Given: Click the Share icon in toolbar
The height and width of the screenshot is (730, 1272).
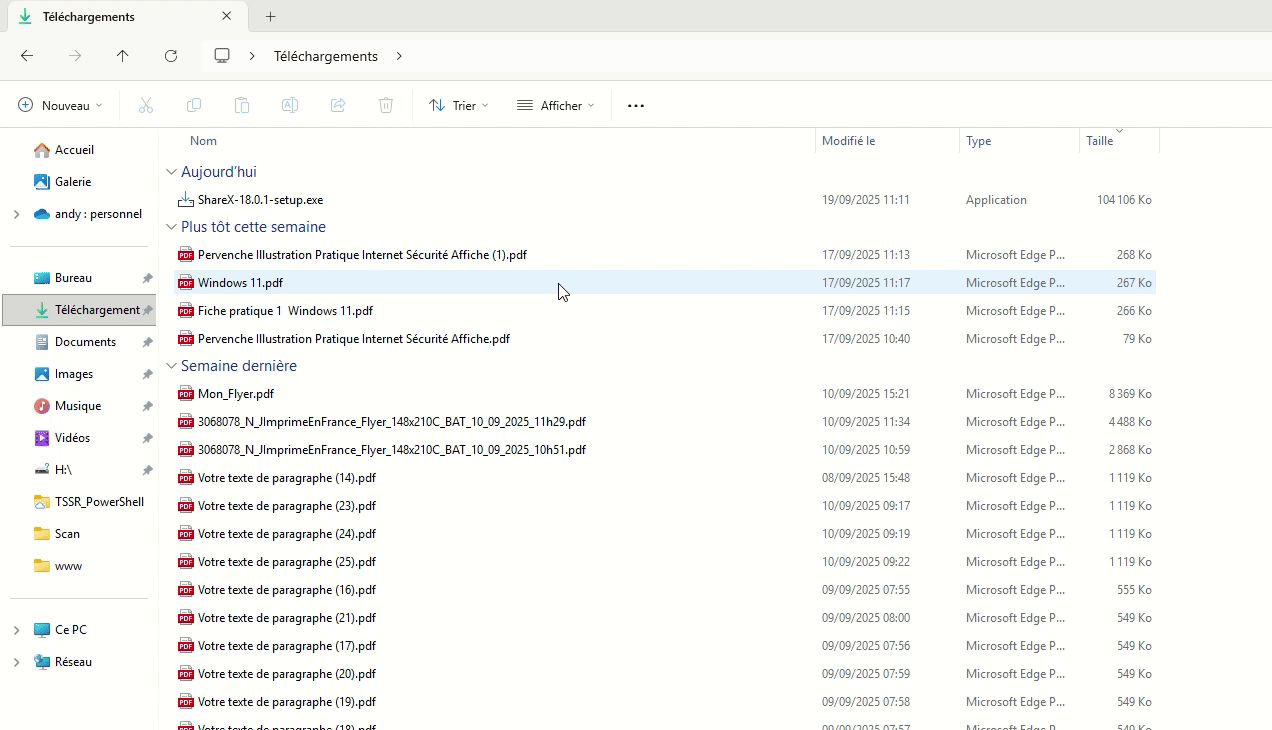Looking at the screenshot, I should [338, 105].
